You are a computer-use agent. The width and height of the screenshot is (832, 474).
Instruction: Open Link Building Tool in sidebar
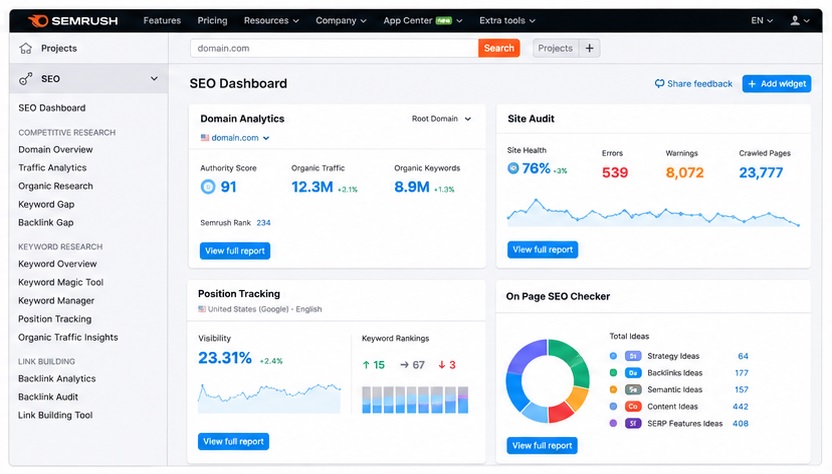(55, 415)
